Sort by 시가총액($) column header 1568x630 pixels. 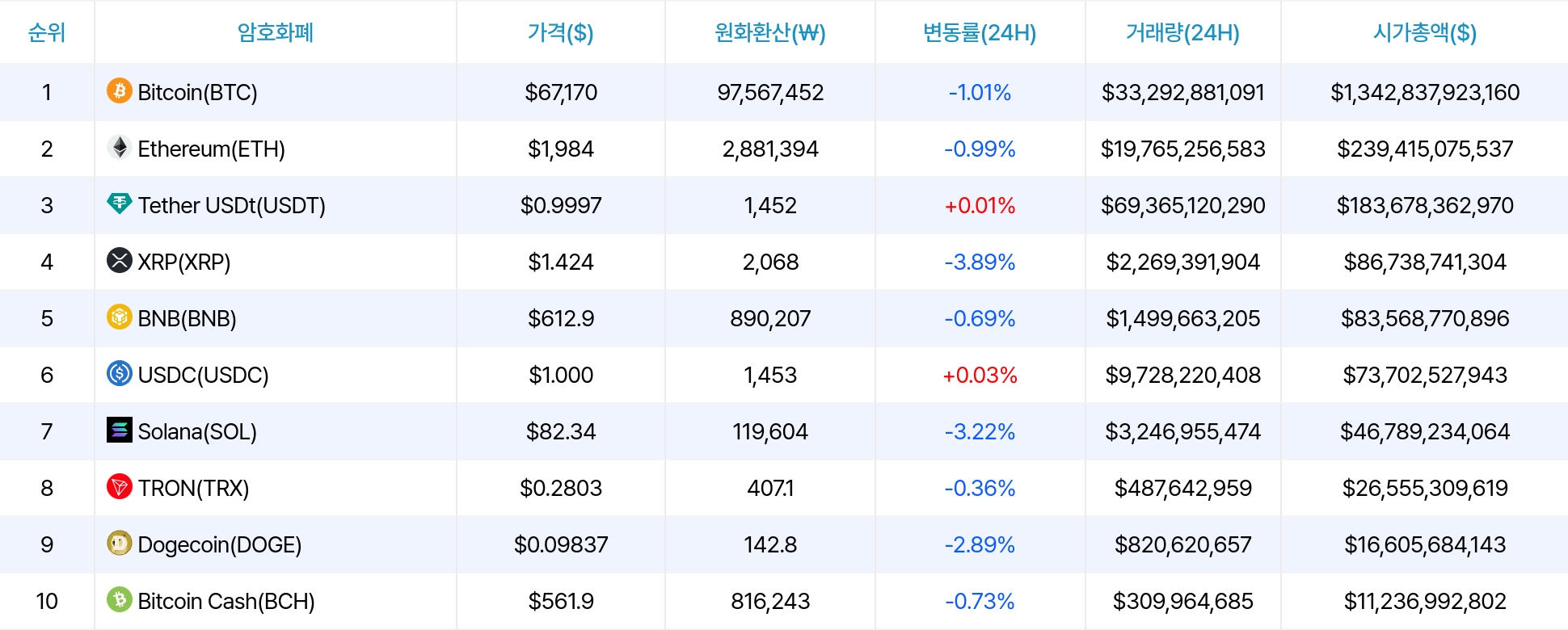(x=1425, y=32)
